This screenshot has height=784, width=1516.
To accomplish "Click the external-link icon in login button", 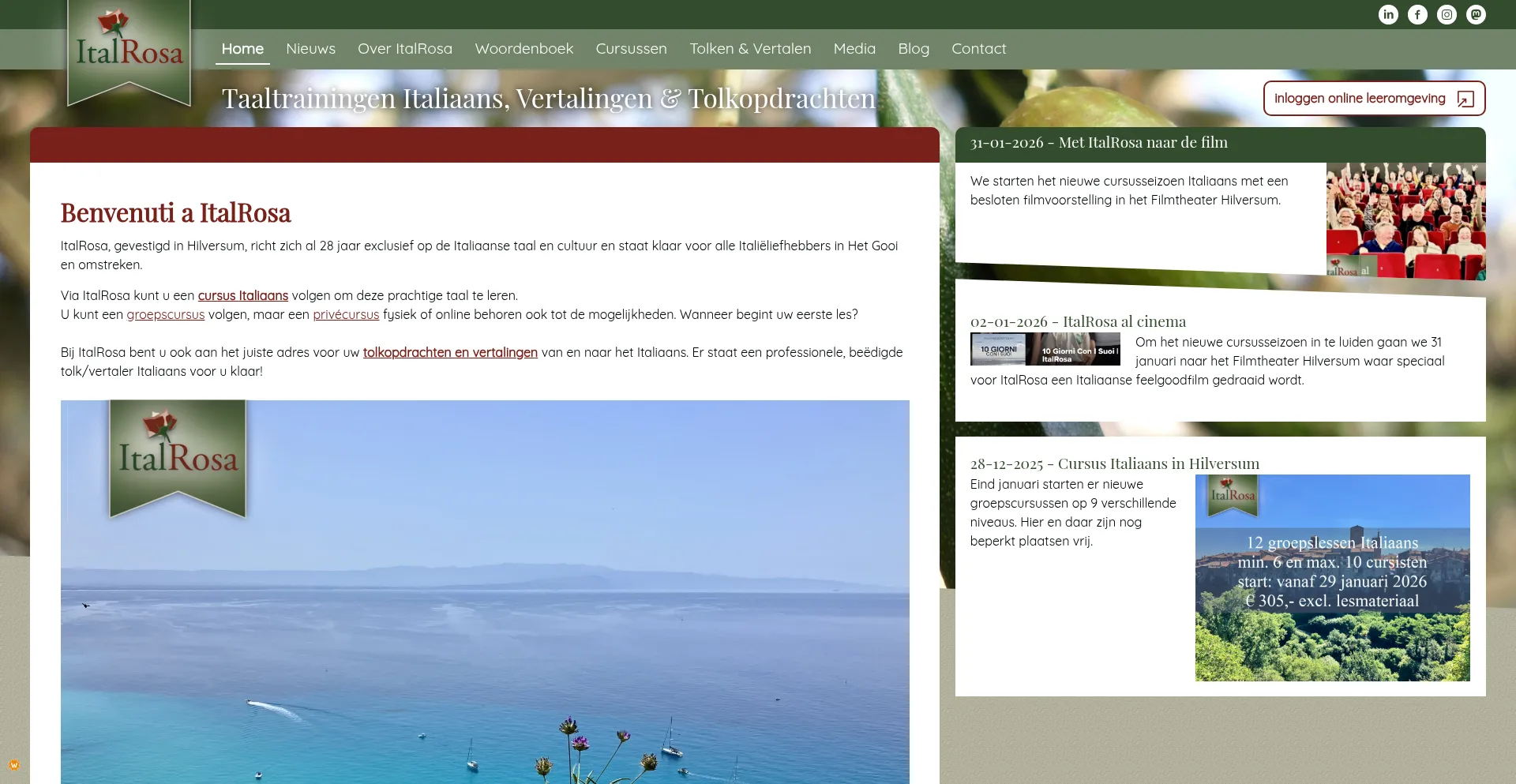I will tap(1465, 99).
